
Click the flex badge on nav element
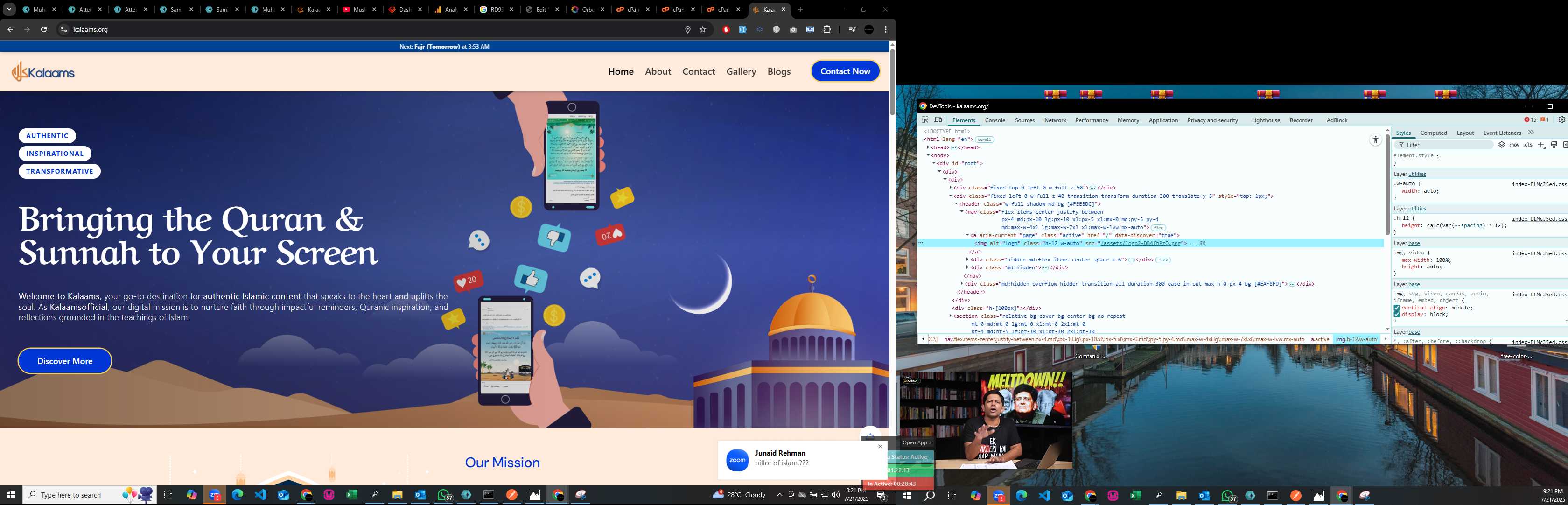coord(1158,228)
